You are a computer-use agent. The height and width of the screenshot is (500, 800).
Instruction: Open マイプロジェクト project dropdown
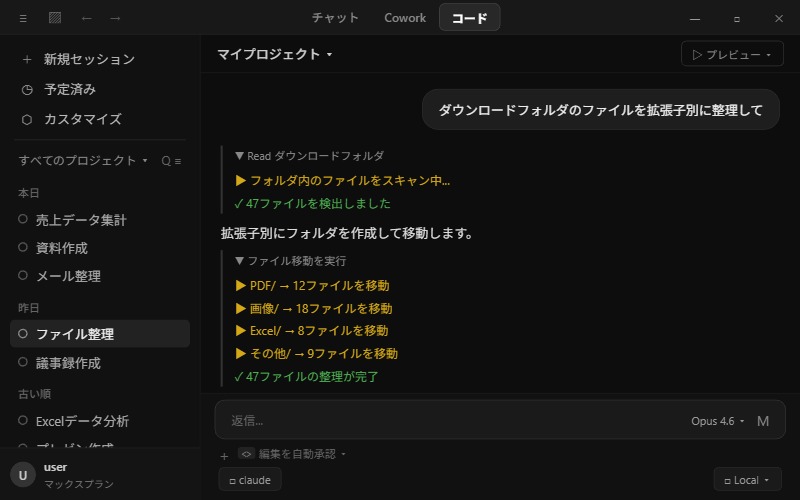[x=275, y=54]
